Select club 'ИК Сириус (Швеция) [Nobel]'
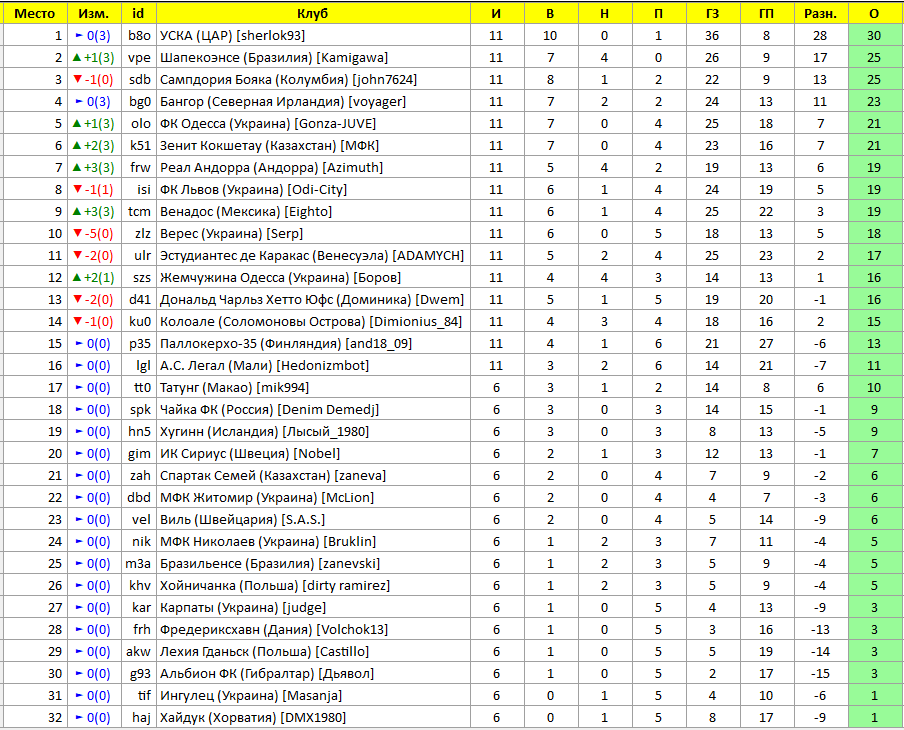Viewport: 904px width, 730px height. [250, 453]
